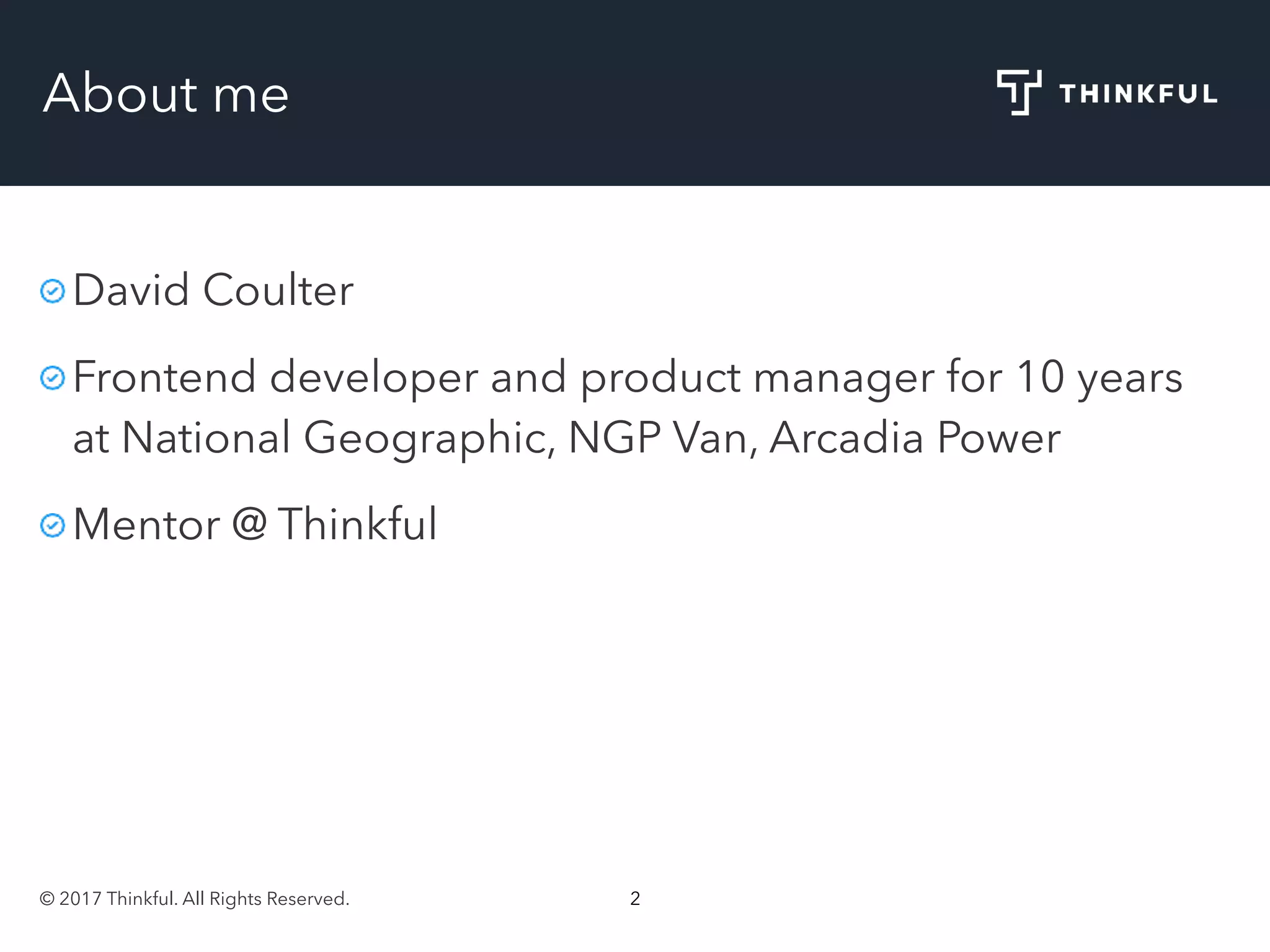Click the slide page number 2

635,898
